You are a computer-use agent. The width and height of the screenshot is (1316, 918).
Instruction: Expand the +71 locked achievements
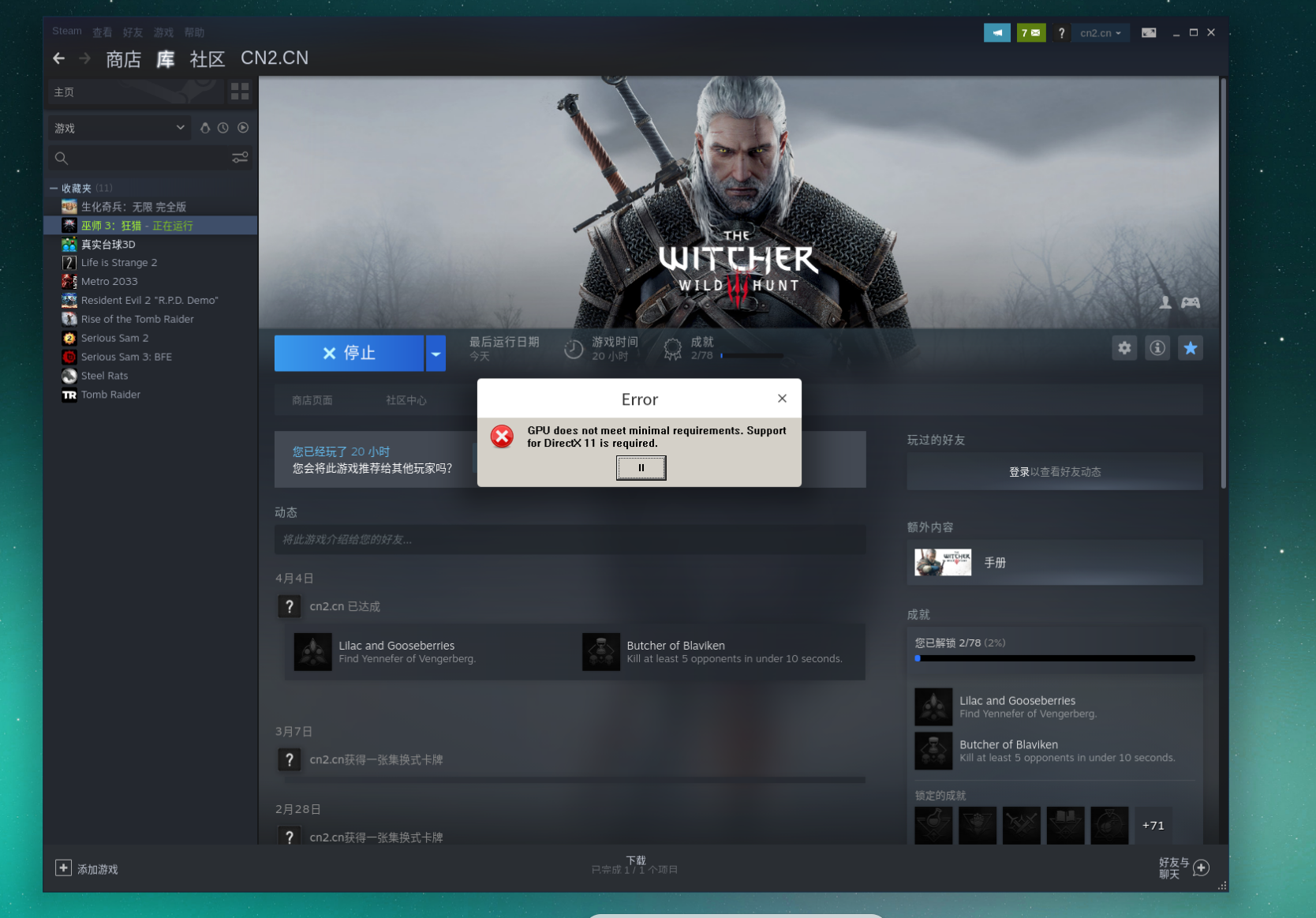1153,826
